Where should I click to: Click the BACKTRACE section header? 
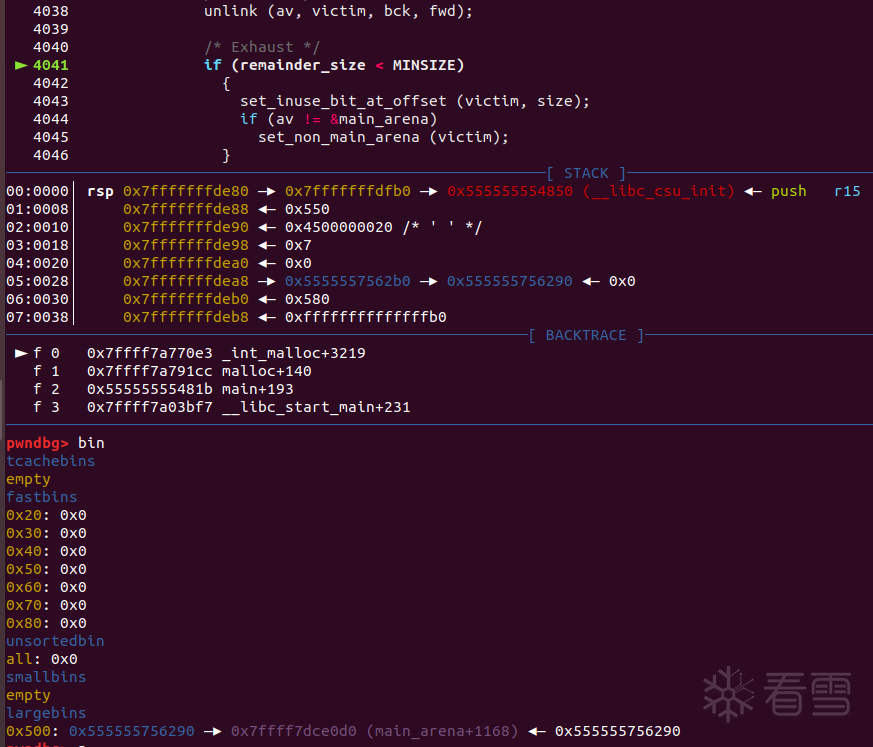585,335
